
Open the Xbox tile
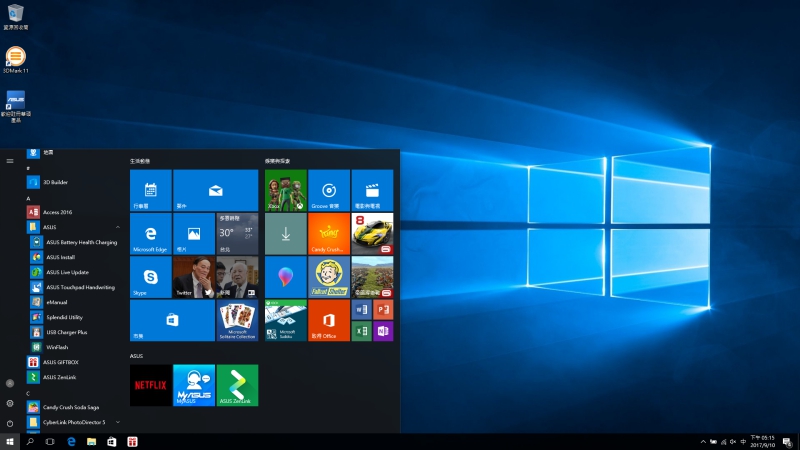pos(286,190)
